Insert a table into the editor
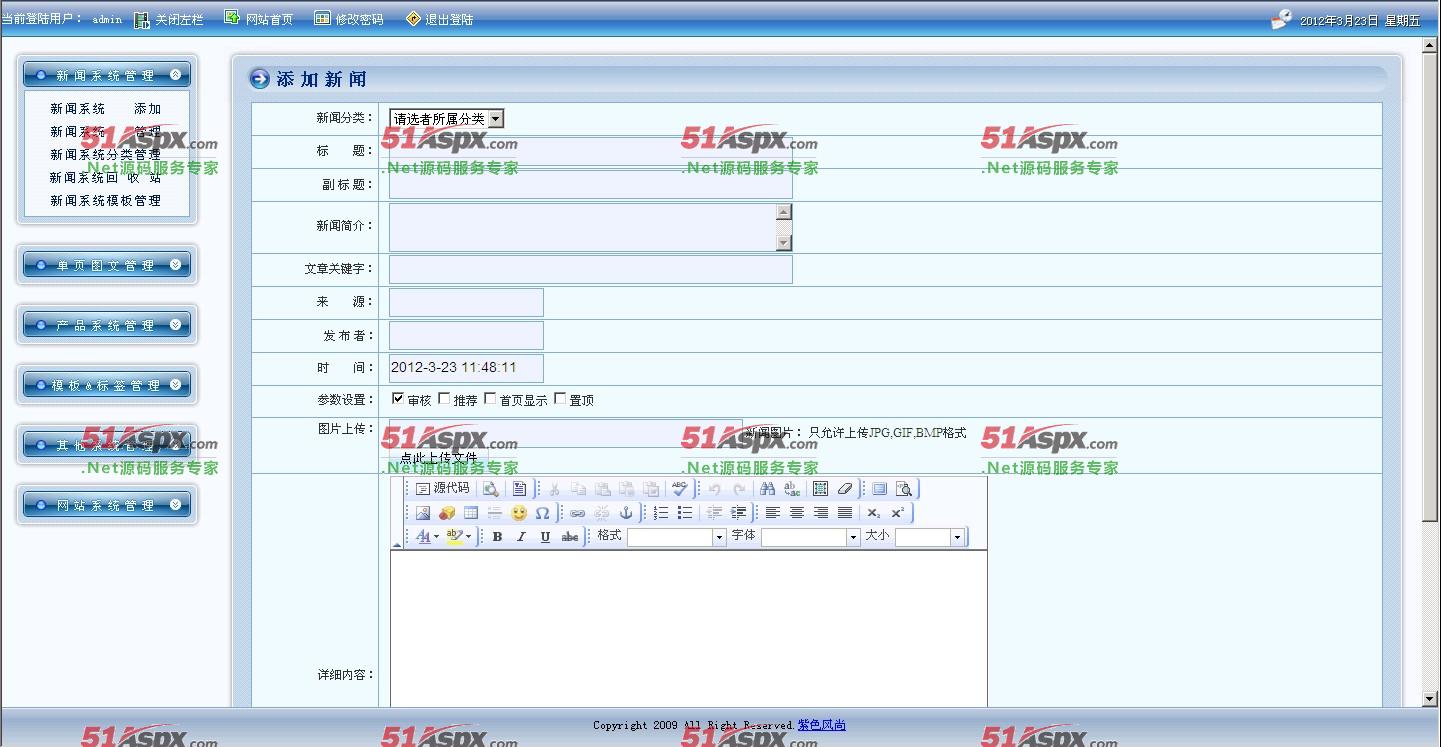Image resolution: width=1441 pixels, height=747 pixels. point(471,513)
